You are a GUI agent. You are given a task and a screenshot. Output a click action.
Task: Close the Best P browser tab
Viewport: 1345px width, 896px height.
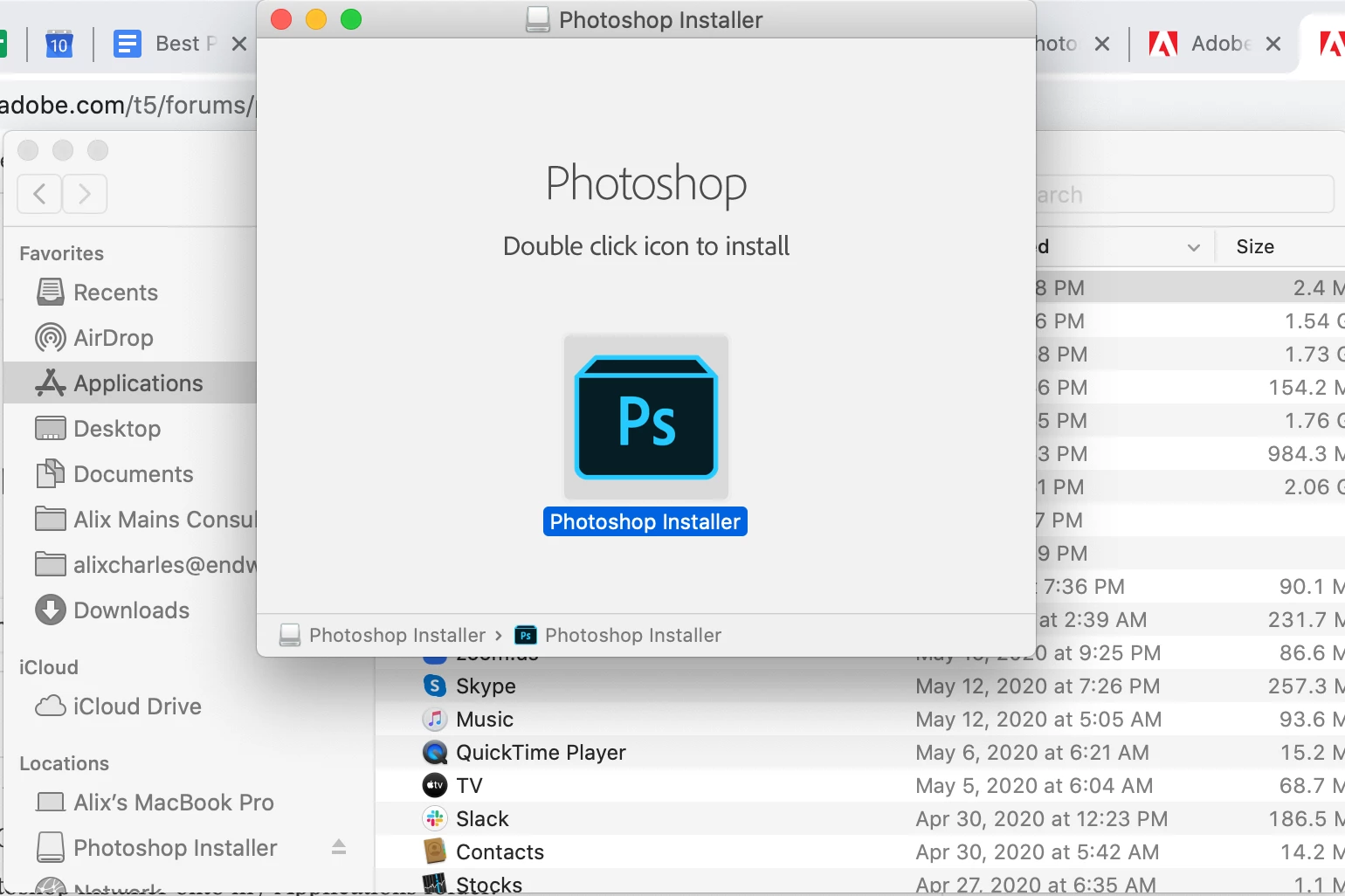pos(238,44)
